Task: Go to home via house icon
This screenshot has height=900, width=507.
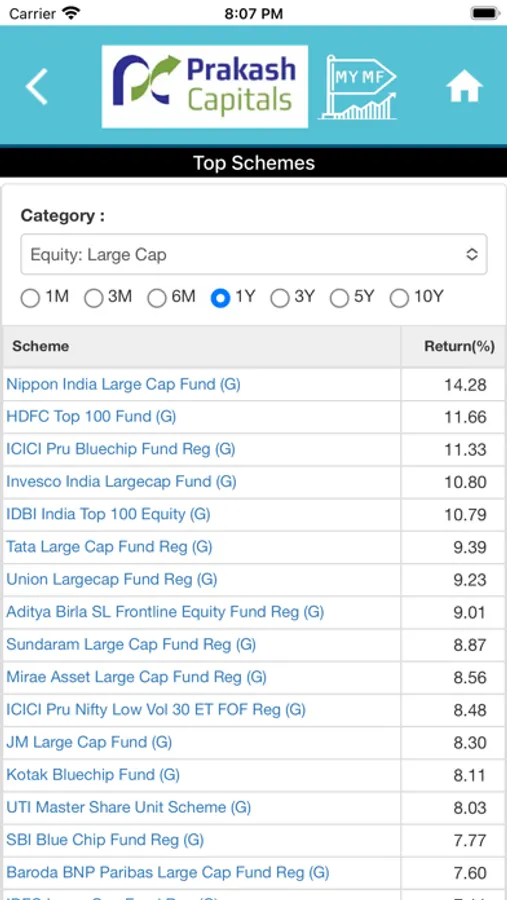Action: coord(465,87)
